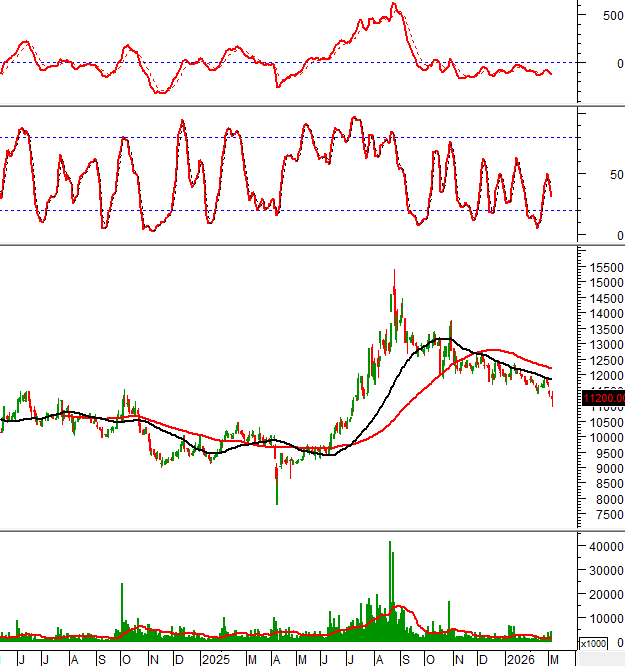Click the x1000 volume multiplier label

tap(594, 643)
